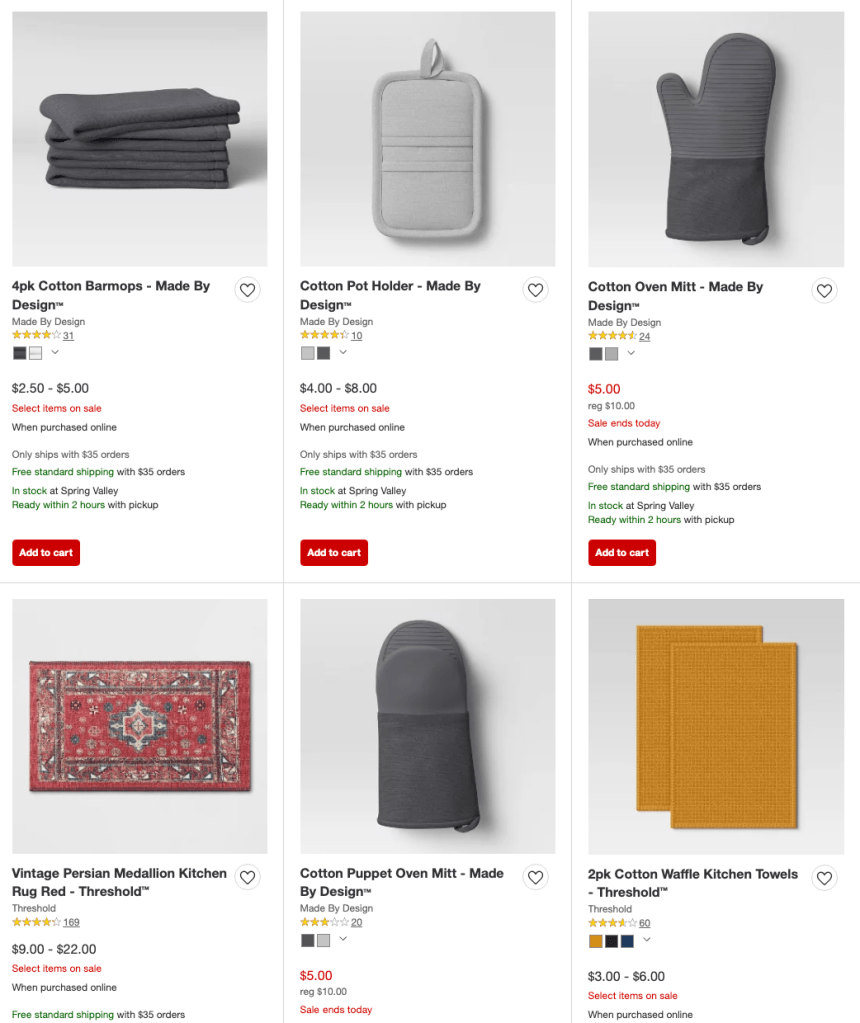Toggle favorite on Cotton Pot Holder

[535, 289]
